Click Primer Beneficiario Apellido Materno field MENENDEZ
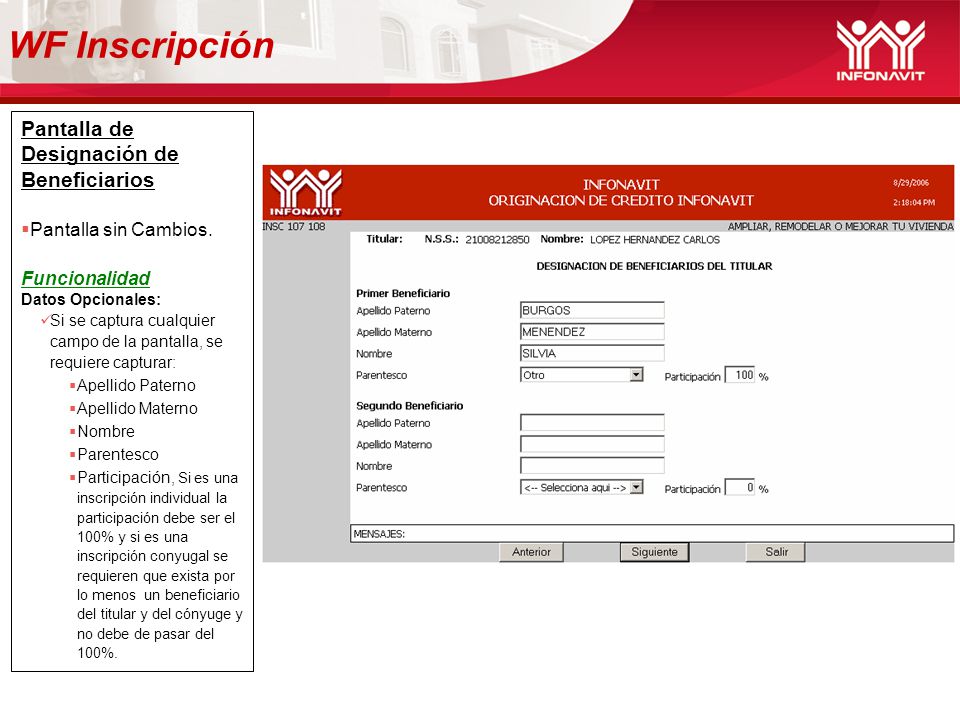The image size is (960, 720). click(592, 332)
